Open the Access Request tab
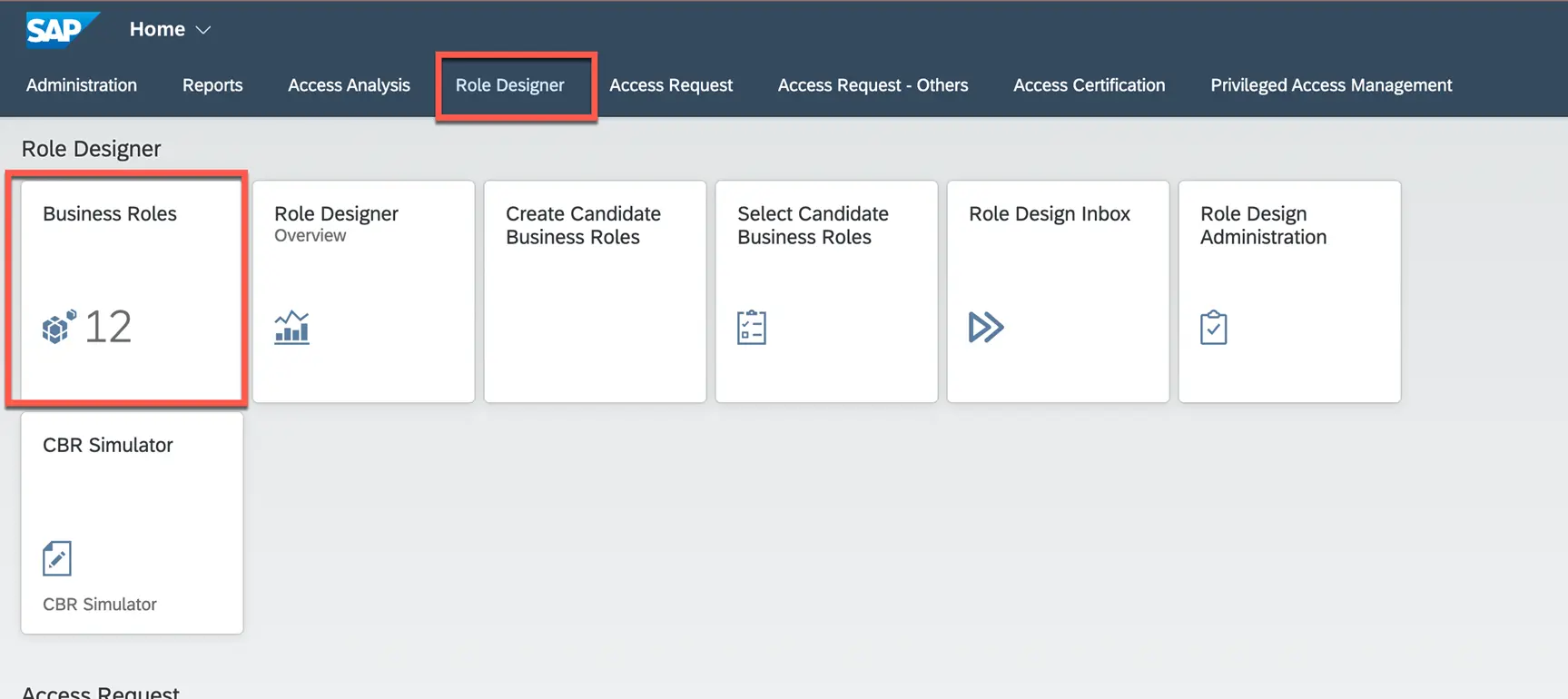This screenshot has height=699, width=1568. click(671, 85)
